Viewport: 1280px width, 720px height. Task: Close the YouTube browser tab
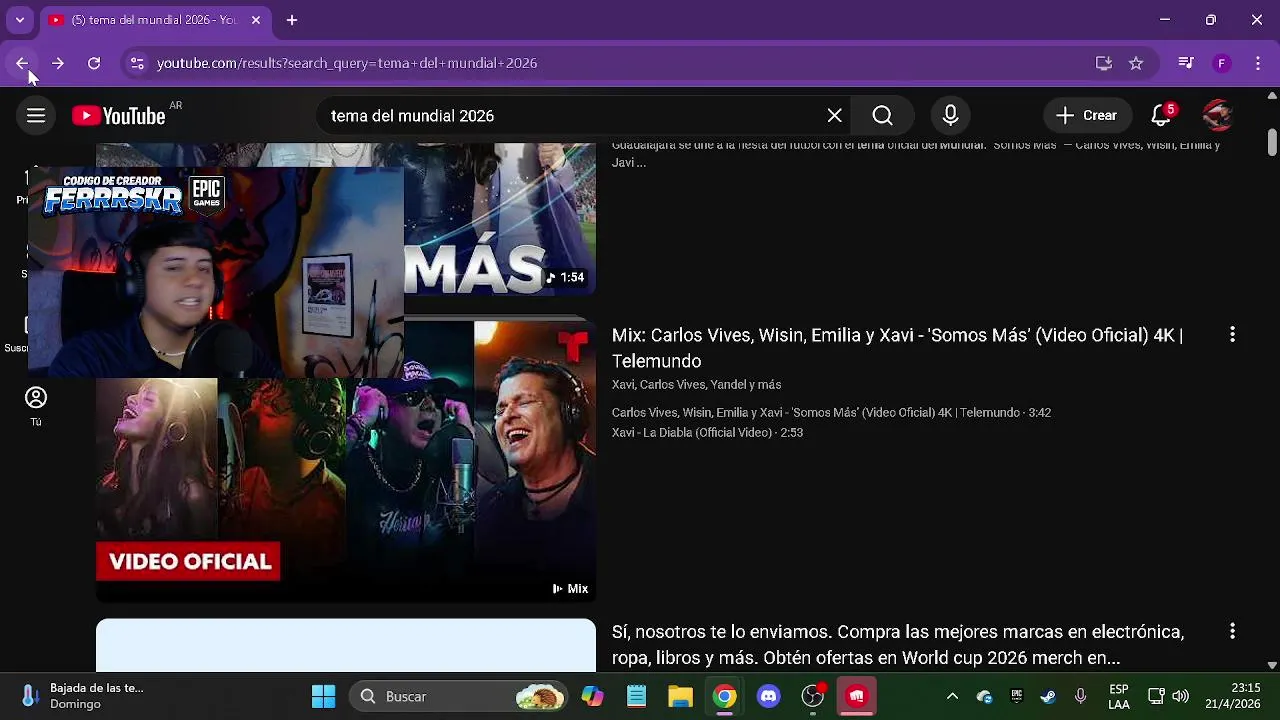(256, 20)
